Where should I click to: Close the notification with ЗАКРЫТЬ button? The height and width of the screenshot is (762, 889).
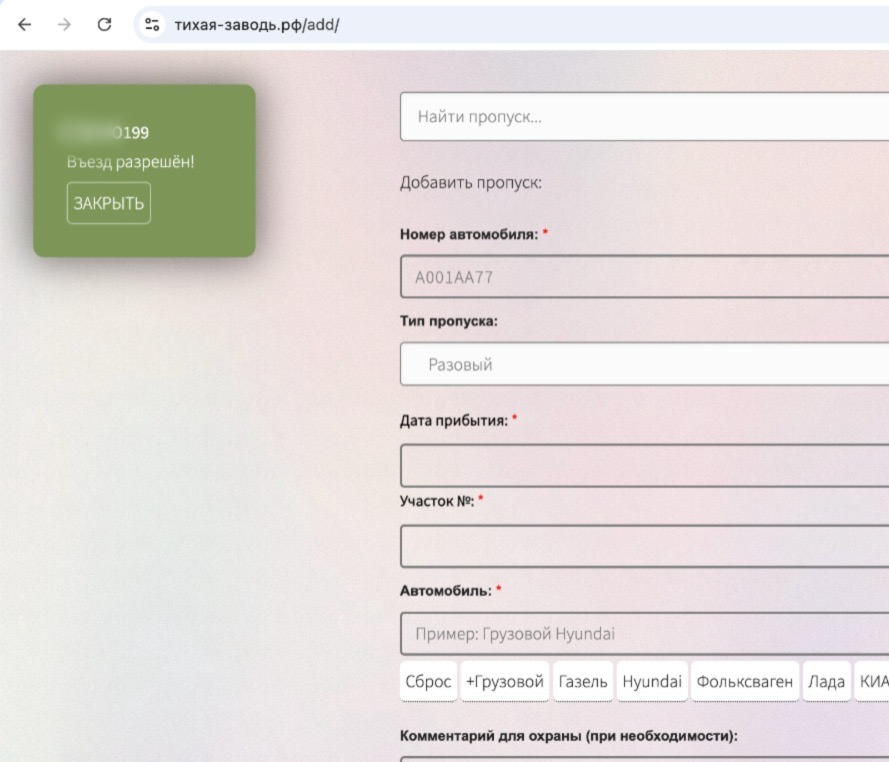tap(109, 203)
